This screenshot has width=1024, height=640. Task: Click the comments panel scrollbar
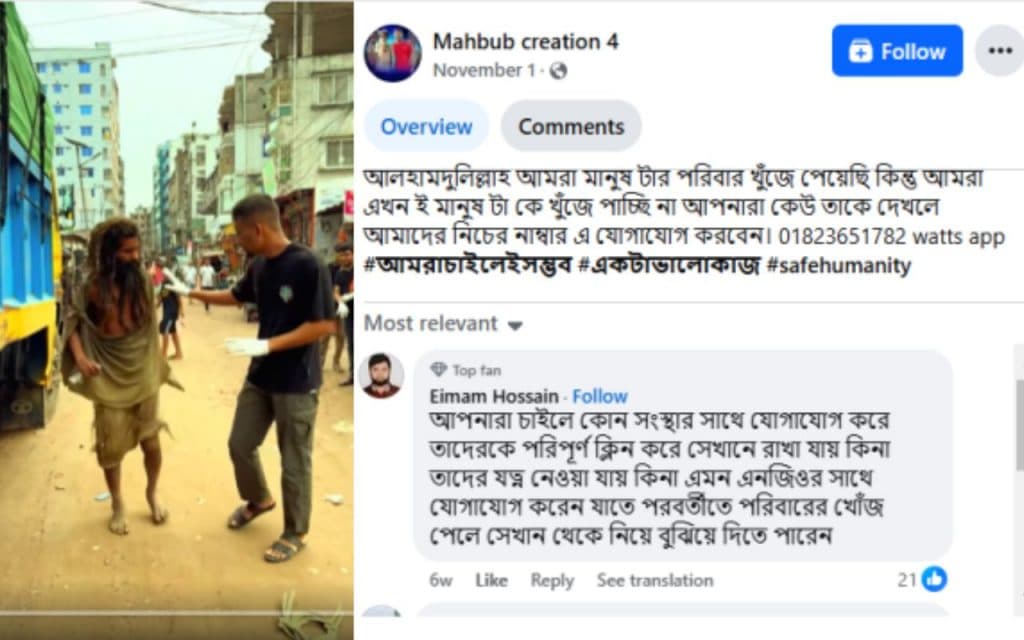pyautogui.click(x=1019, y=420)
